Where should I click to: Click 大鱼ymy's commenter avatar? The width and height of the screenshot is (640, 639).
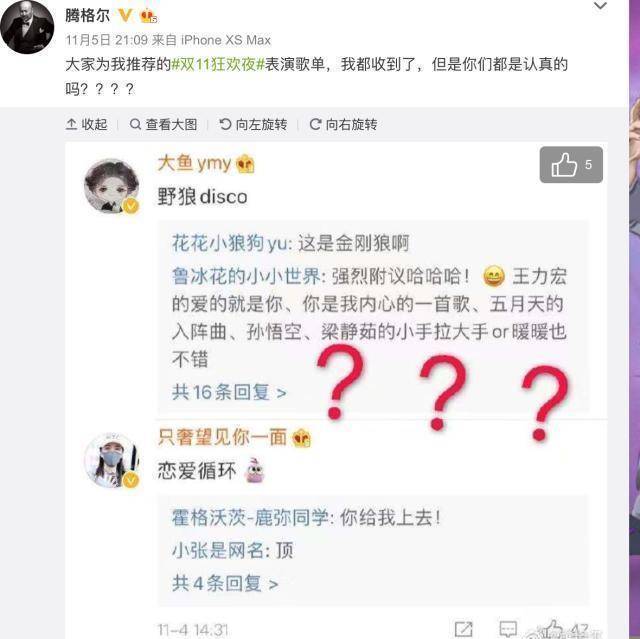click(111, 186)
